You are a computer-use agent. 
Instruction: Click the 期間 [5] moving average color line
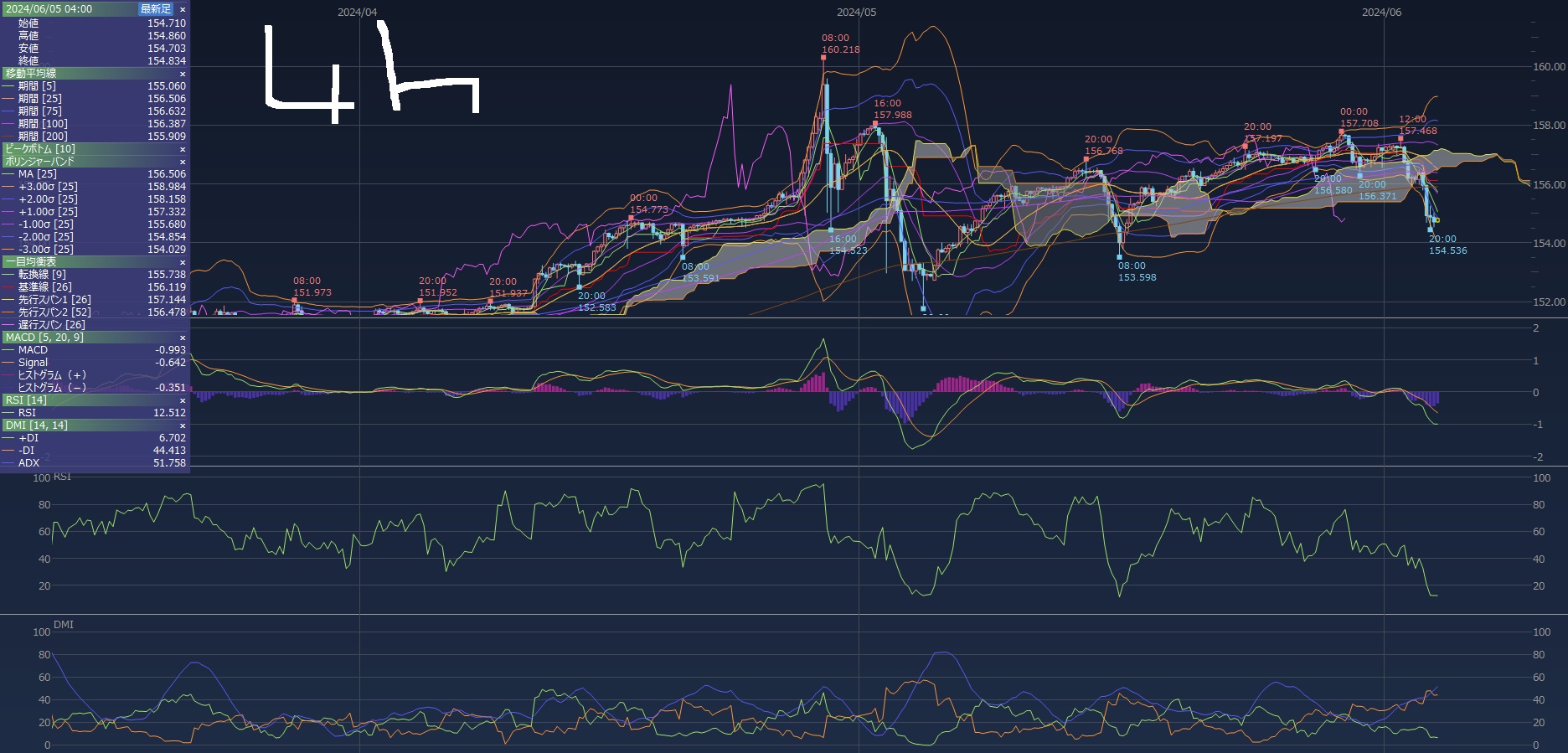point(8,86)
